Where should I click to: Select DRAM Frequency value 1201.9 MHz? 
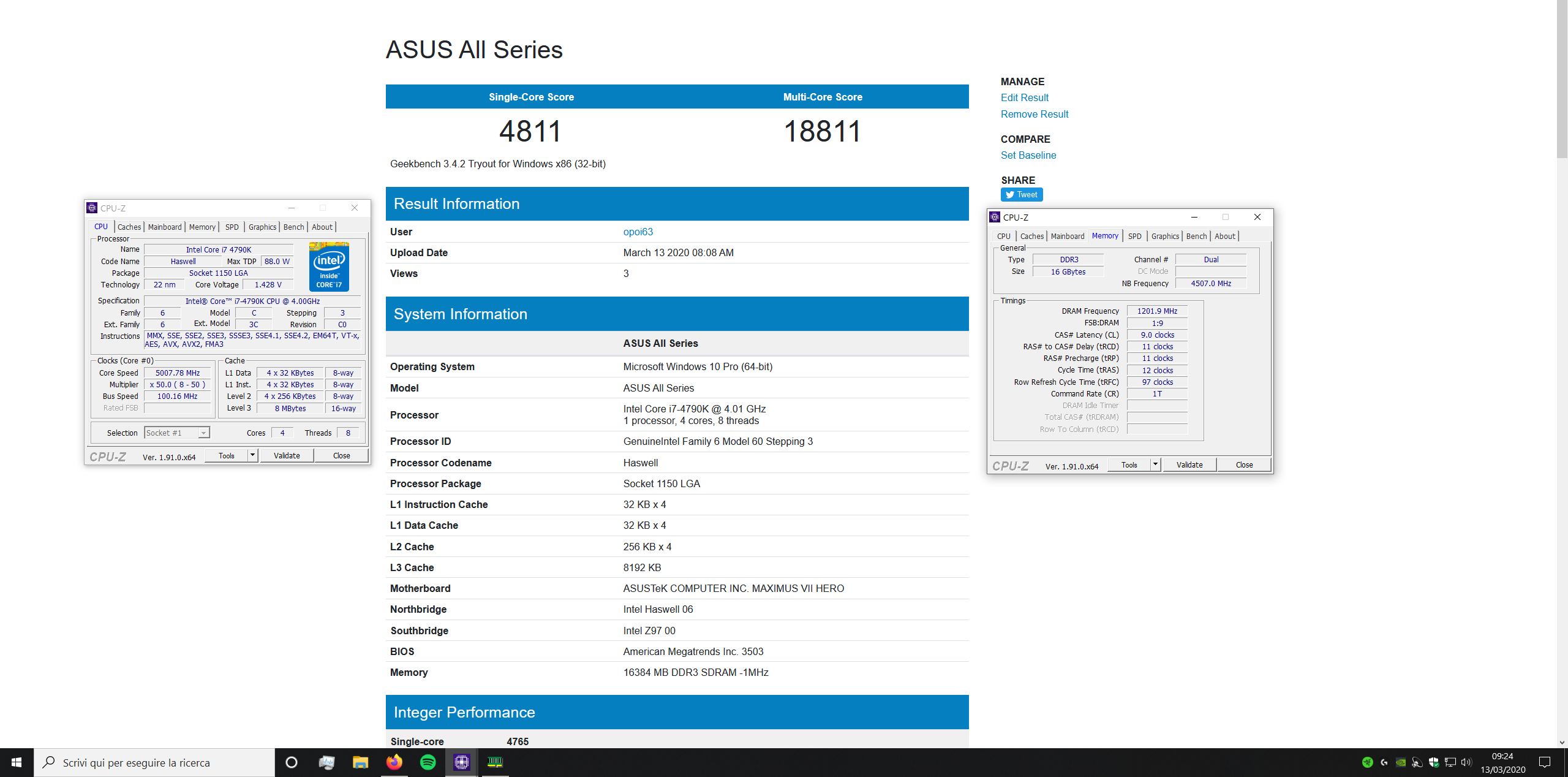(1157, 311)
